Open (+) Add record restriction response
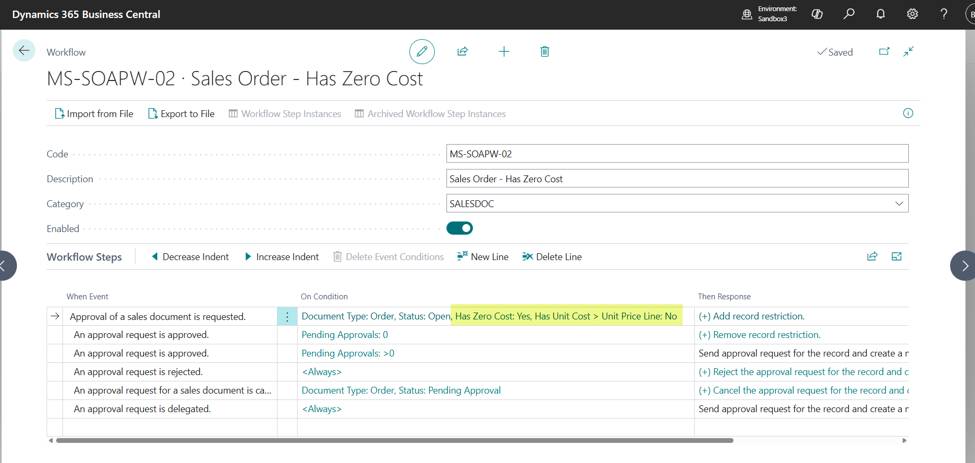Image resolution: width=975 pixels, height=463 pixels. (x=752, y=316)
